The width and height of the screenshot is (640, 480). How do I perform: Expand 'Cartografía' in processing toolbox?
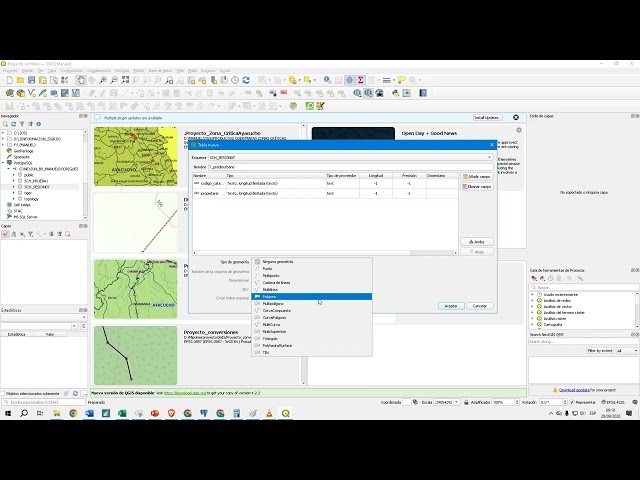point(532,324)
